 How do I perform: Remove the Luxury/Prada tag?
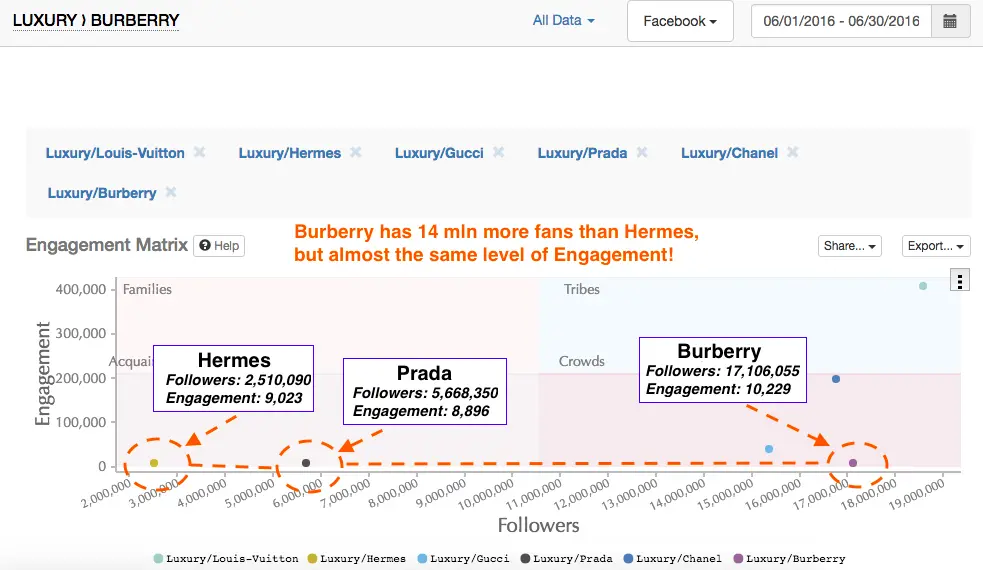point(642,152)
